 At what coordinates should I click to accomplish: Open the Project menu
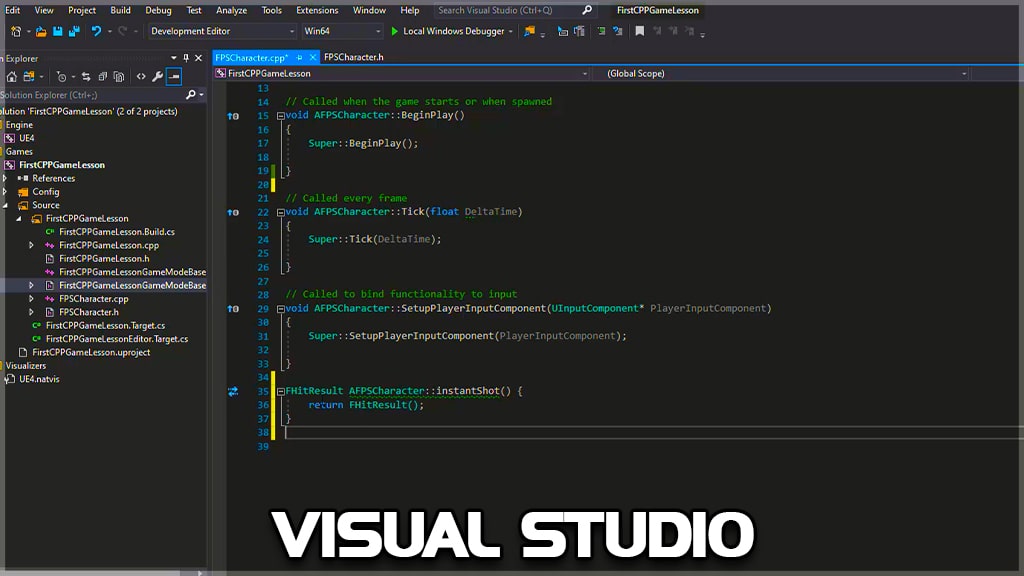82,10
